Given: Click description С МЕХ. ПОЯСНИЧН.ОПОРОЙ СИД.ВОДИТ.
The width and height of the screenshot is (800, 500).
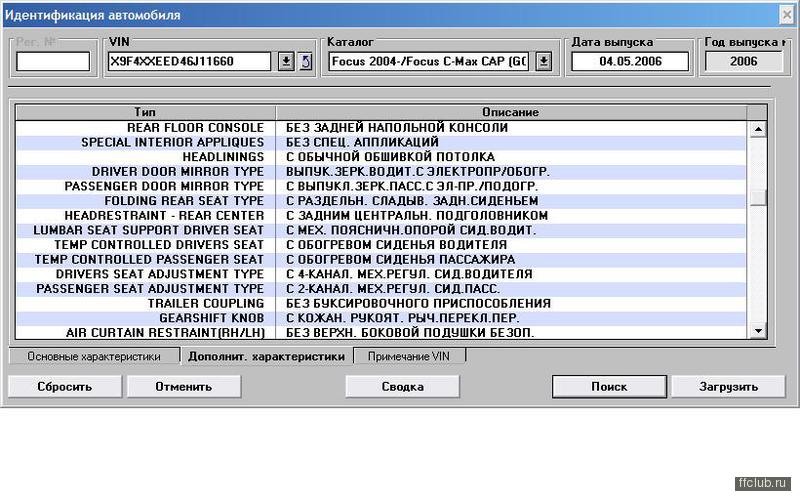Looking at the screenshot, I should pos(411,230).
